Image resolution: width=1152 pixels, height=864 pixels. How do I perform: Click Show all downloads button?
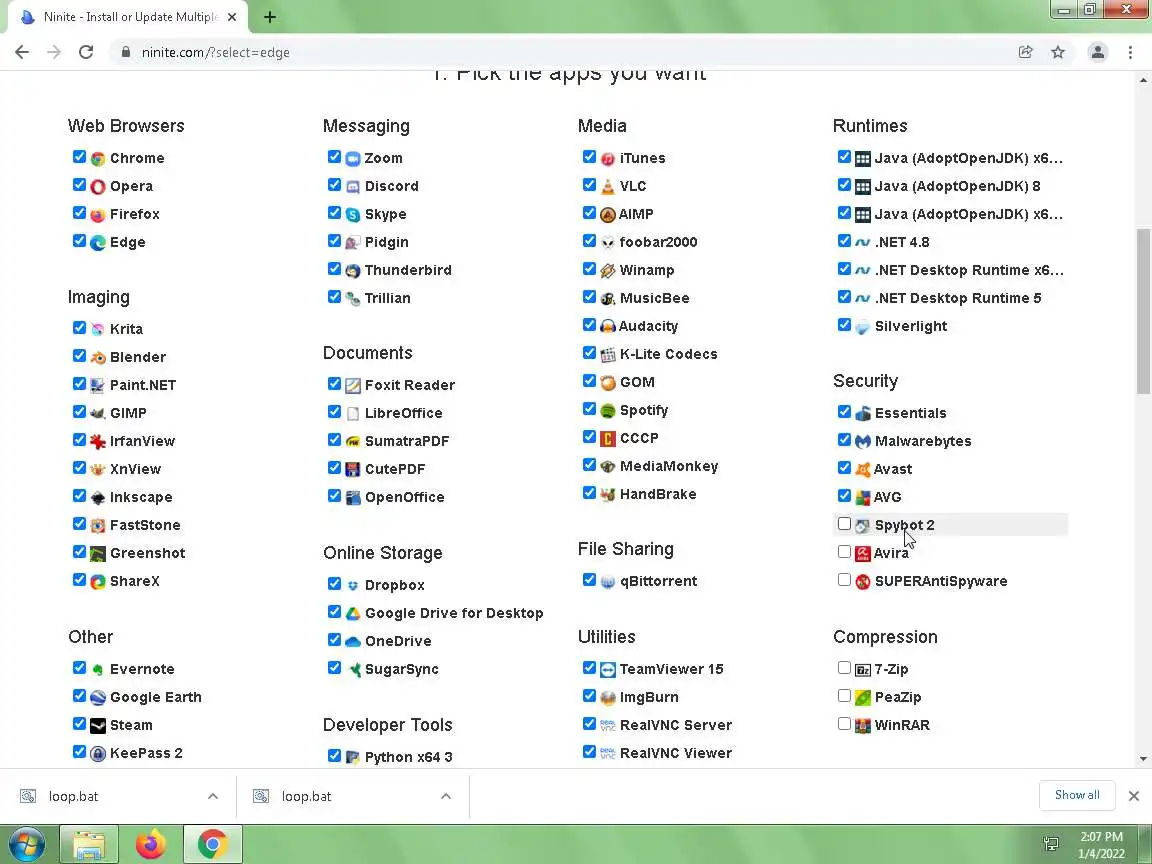pyautogui.click(x=1077, y=796)
